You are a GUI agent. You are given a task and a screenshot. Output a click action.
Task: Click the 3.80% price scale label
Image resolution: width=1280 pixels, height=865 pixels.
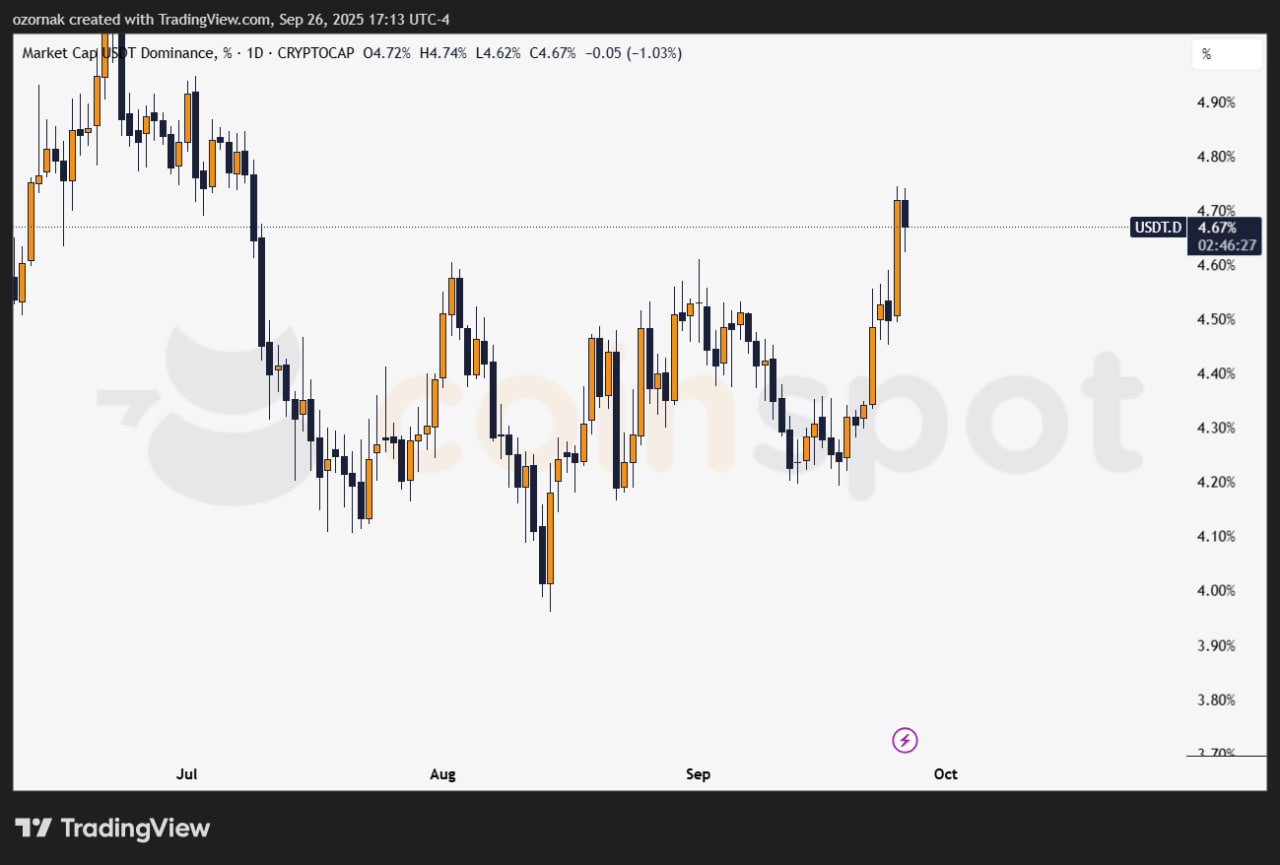point(1216,699)
